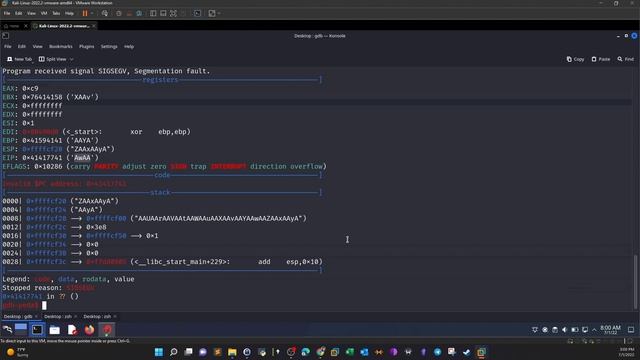The height and width of the screenshot is (360, 640).
Task: Open the dropdown arrow beside VMware pause button
Action: click(92, 13)
